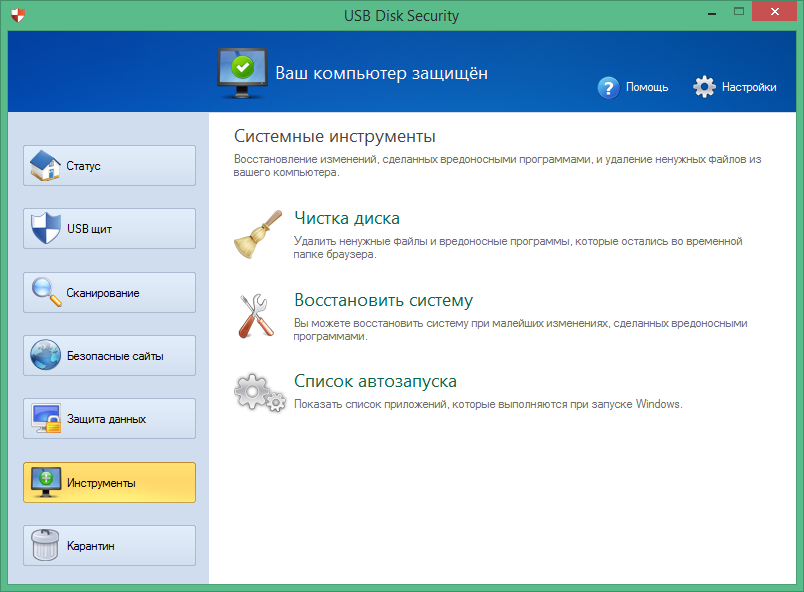Click the description starting with Удалить ненужные файлы
The width and height of the screenshot is (804, 592).
tap(518, 248)
